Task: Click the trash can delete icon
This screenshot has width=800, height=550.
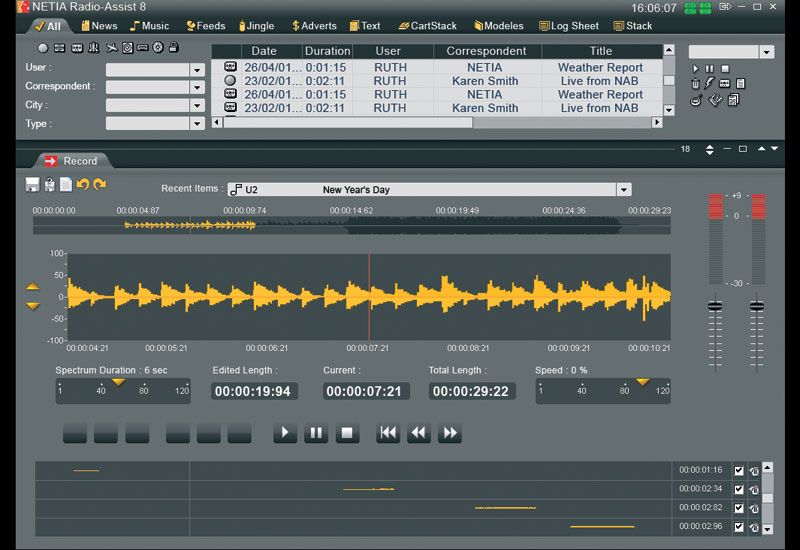Action: pos(695,84)
